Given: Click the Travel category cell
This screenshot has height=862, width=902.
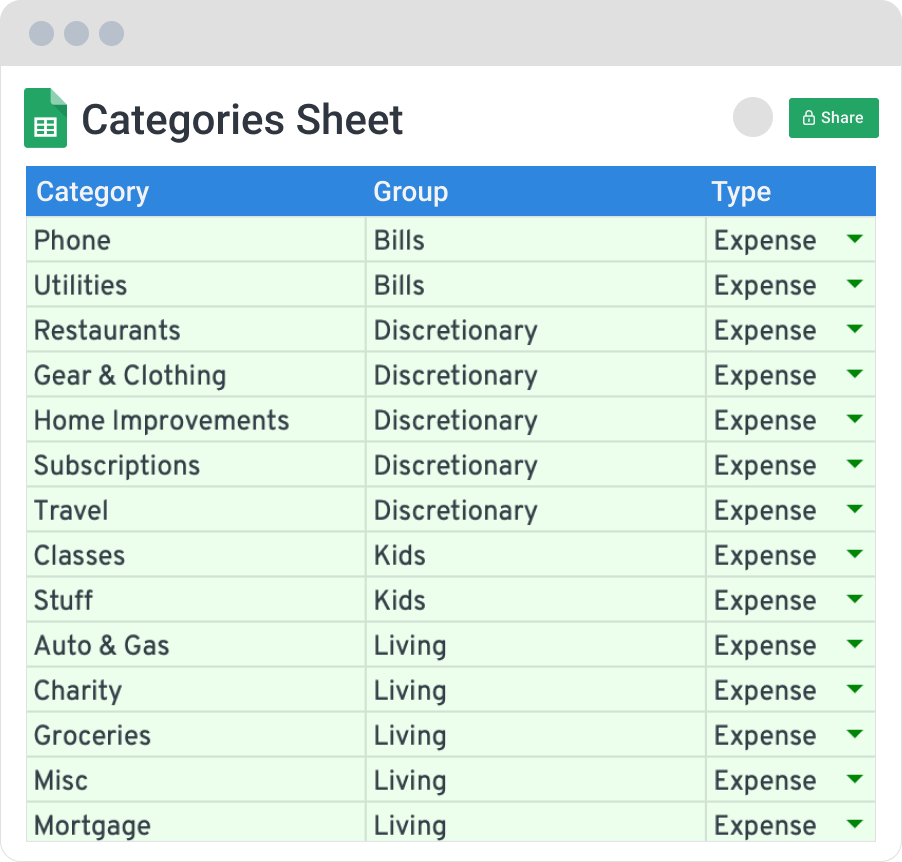Looking at the screenshot, I should click(196, 510).
